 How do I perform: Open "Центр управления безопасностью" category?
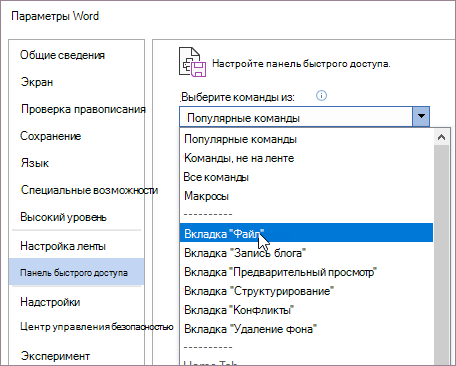tap(97, 326)
